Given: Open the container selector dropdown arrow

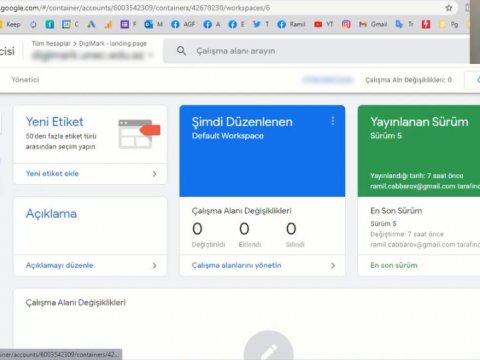Looking at the screenshot, I should coord(152,55).
